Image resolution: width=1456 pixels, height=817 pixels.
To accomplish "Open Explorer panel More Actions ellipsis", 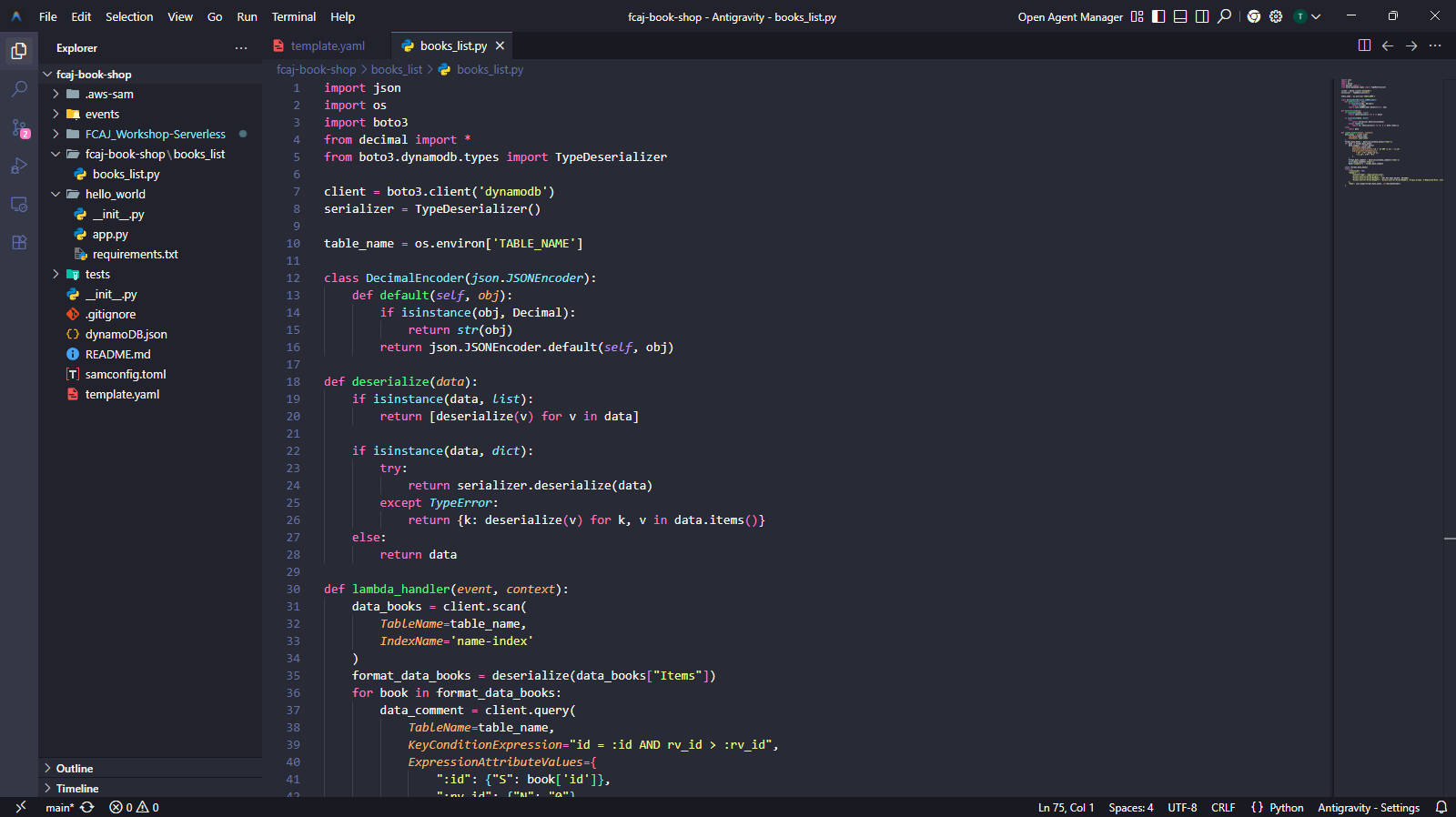I will (x=241, y=48).
